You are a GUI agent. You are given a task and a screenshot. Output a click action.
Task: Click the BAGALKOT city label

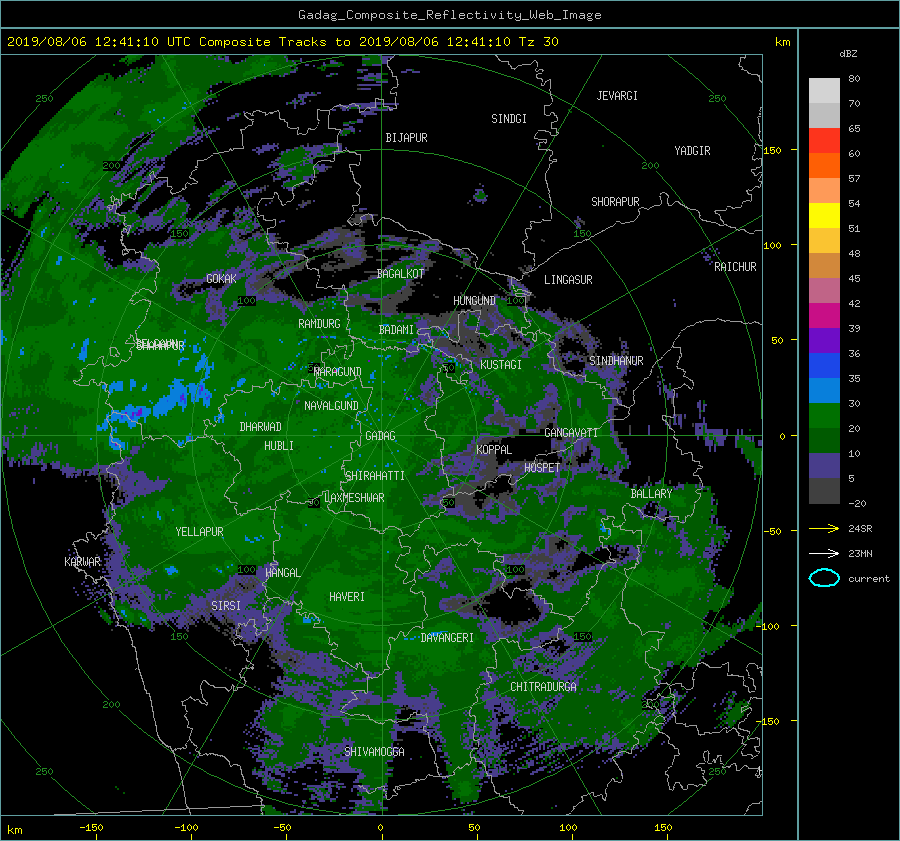point(400,274)
